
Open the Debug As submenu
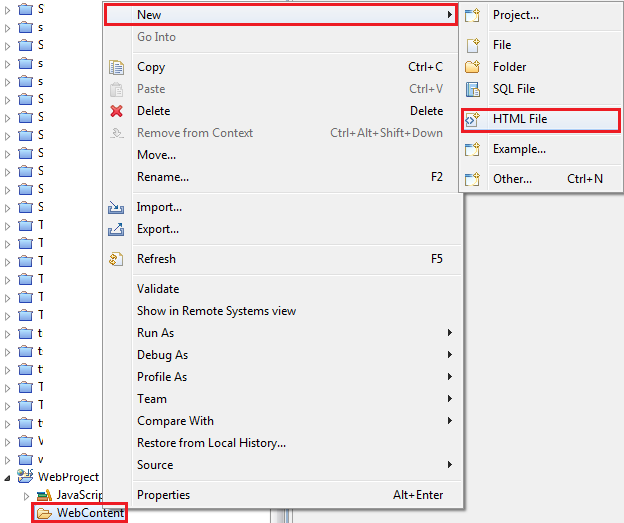pyautogui.click(x=281, y=355)
